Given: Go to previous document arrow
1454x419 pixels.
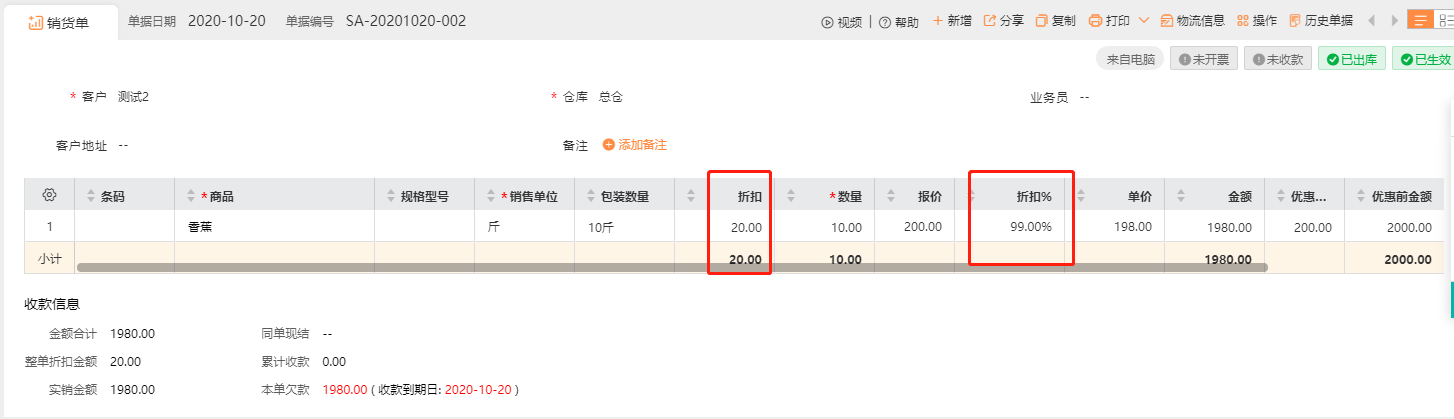Looking at the screenshot, I should (x=1369, y=21).
